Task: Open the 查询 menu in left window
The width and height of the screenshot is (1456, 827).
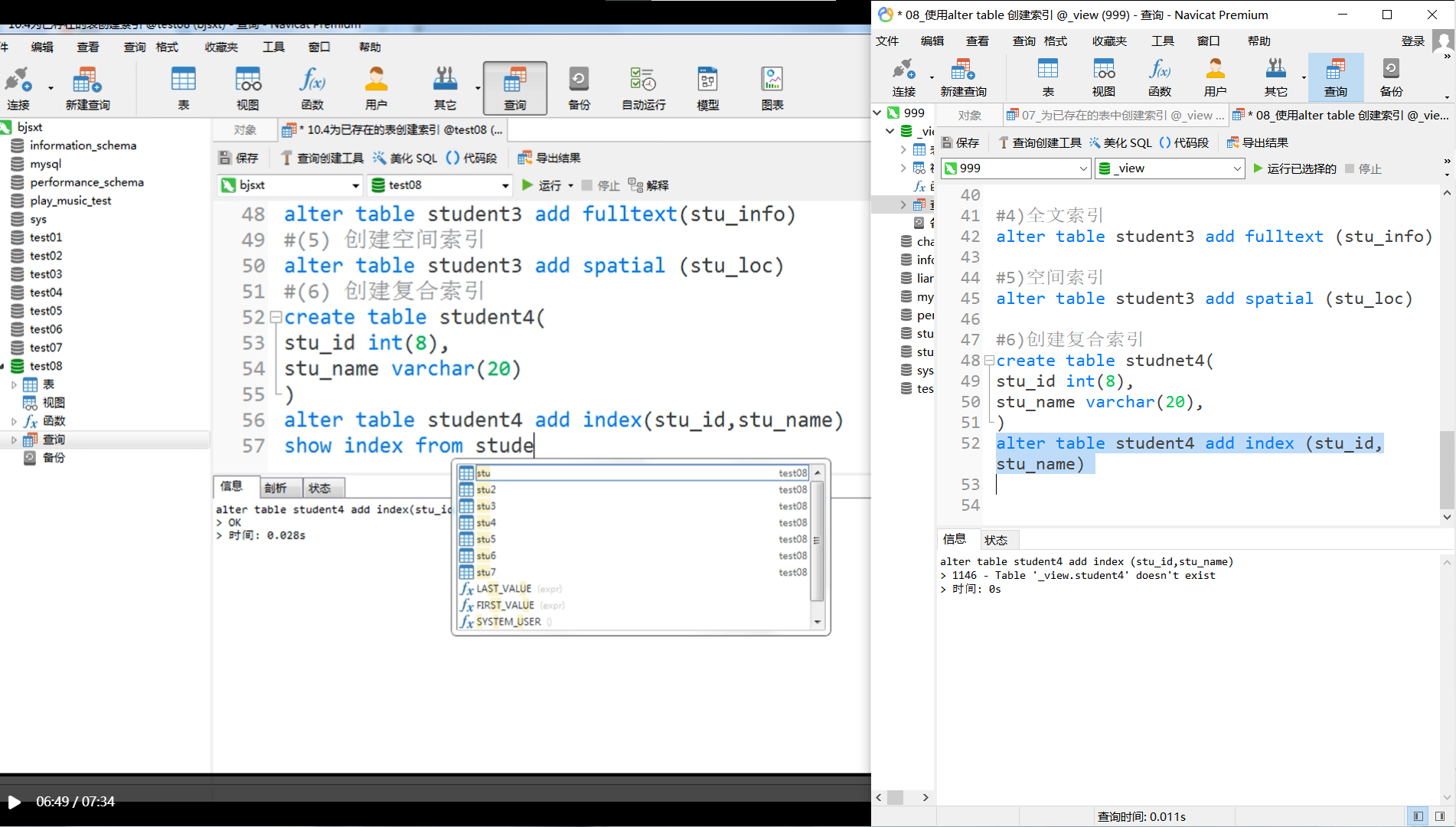Action: coord(135,47)
